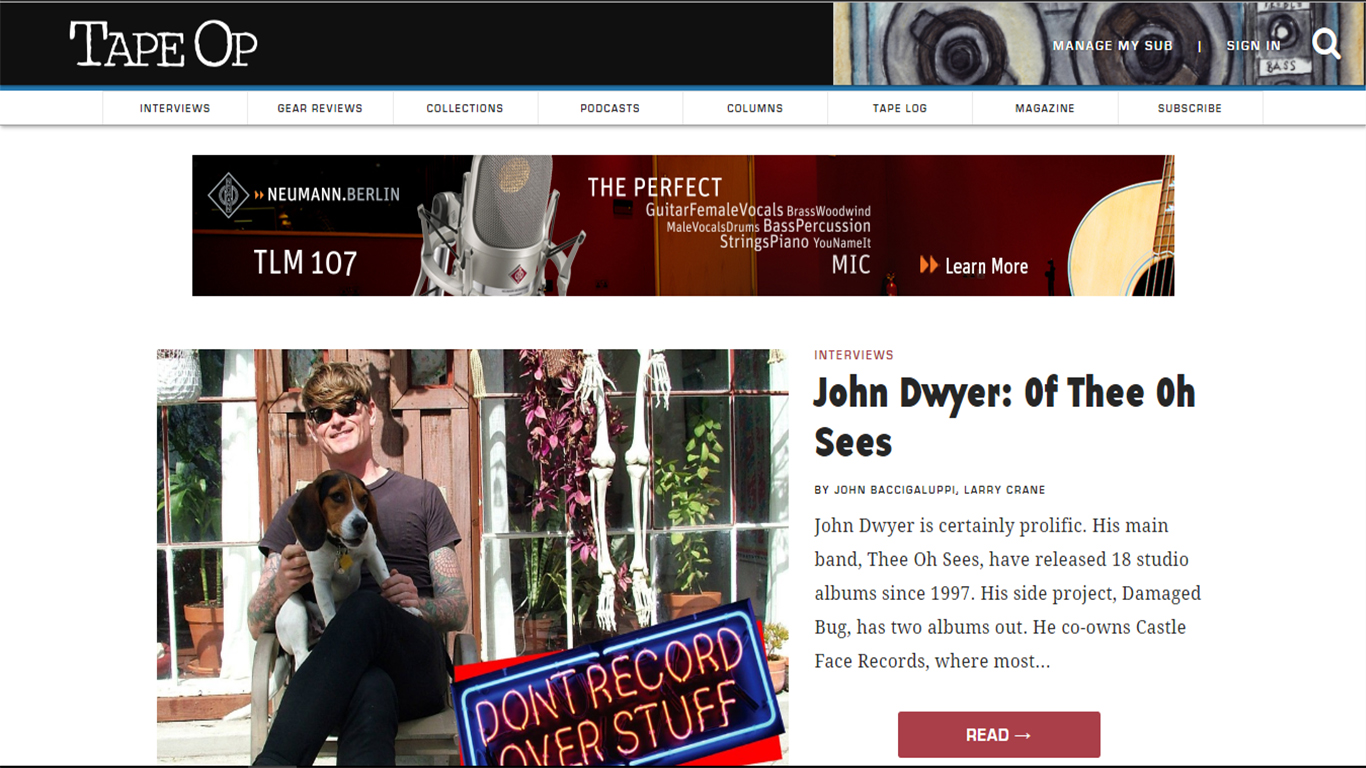This screenshot has height=768, width=1366.
Task: Click the Interviews category label above the headline
Action: click(x=854, y=355)
